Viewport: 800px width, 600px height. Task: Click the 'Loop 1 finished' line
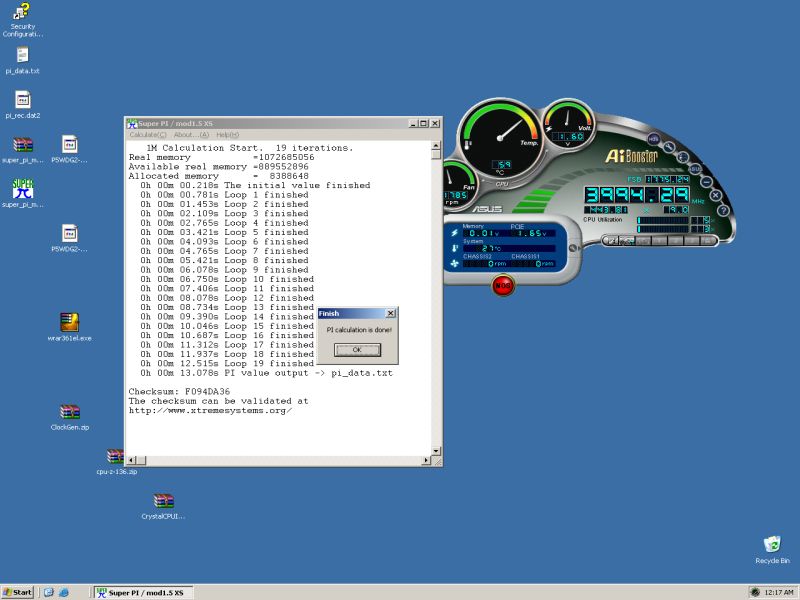(224, 195)
